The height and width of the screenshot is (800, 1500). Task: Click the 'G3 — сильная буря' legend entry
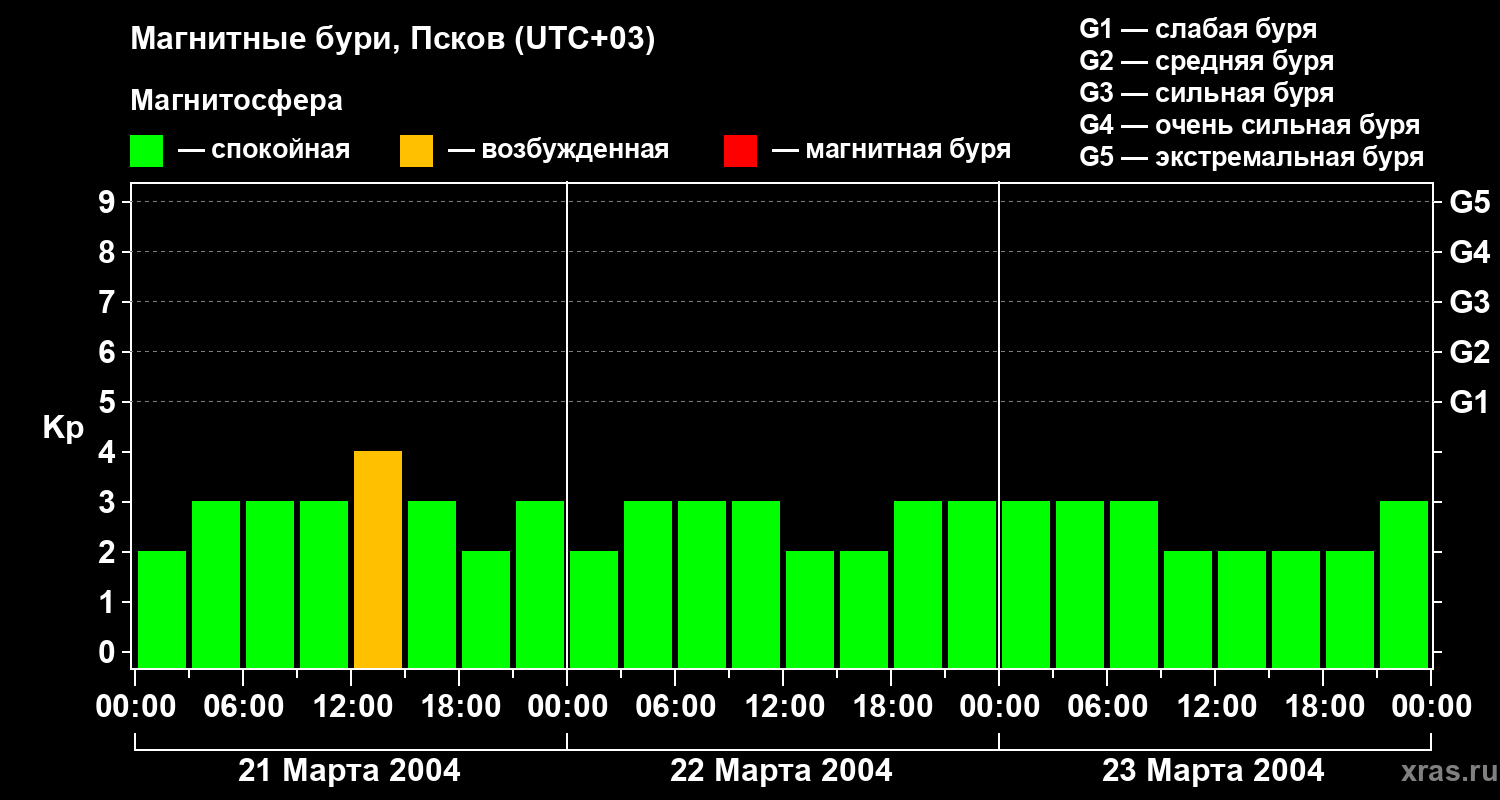[x=1206, y=93]
